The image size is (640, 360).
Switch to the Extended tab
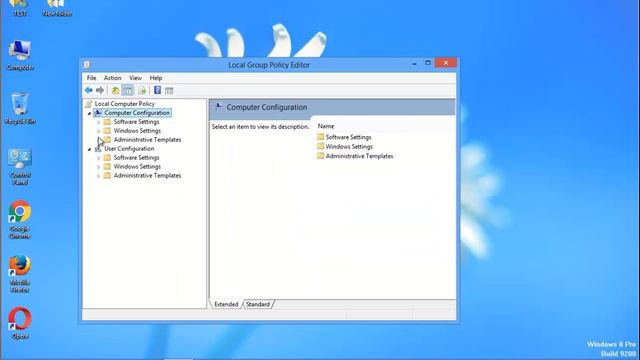(226, 304)
